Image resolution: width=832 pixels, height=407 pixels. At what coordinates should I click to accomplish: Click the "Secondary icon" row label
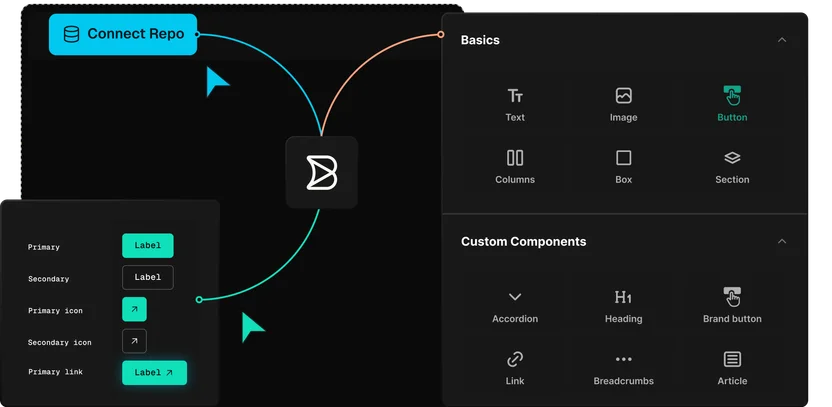59,343
